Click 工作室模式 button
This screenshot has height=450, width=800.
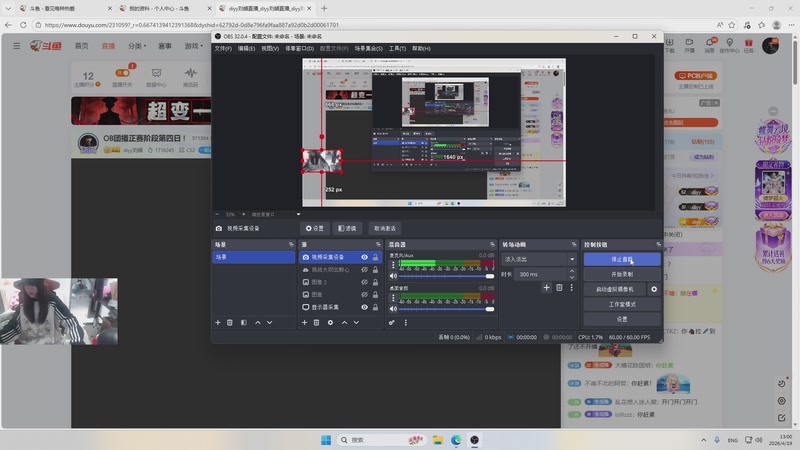coord(622,304)
